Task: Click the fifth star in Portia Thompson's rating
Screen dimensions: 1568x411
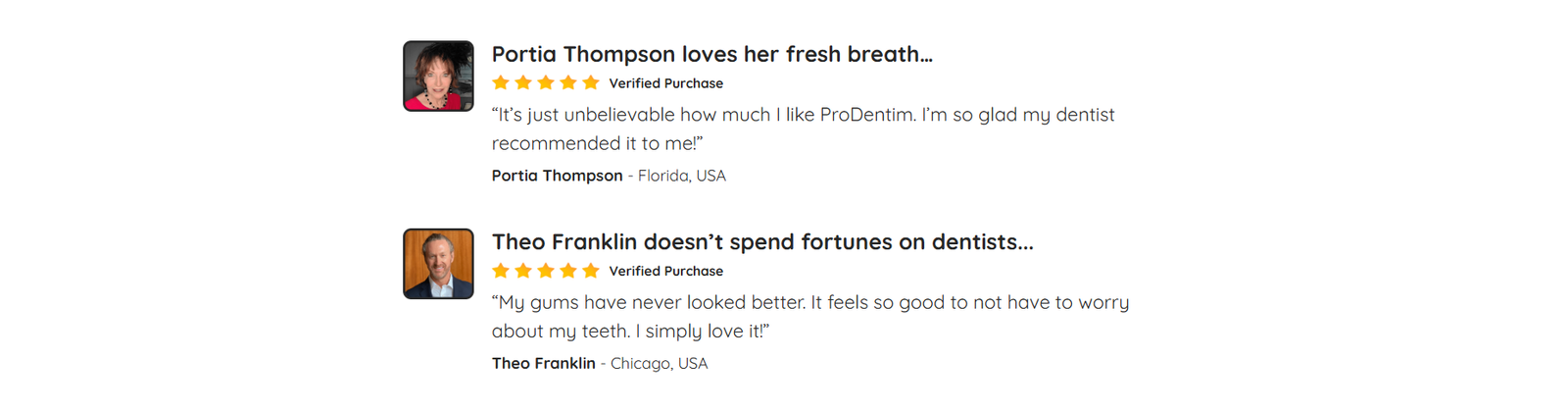Action: click(x=591, y=83)
